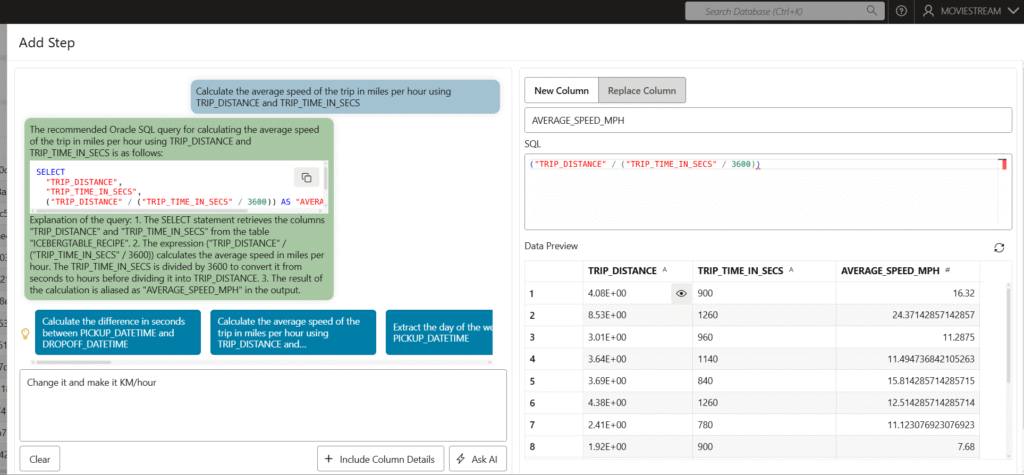Toggle the eye icon in the first row
This screenshot has width=1024, height=475.
point(681,294)
